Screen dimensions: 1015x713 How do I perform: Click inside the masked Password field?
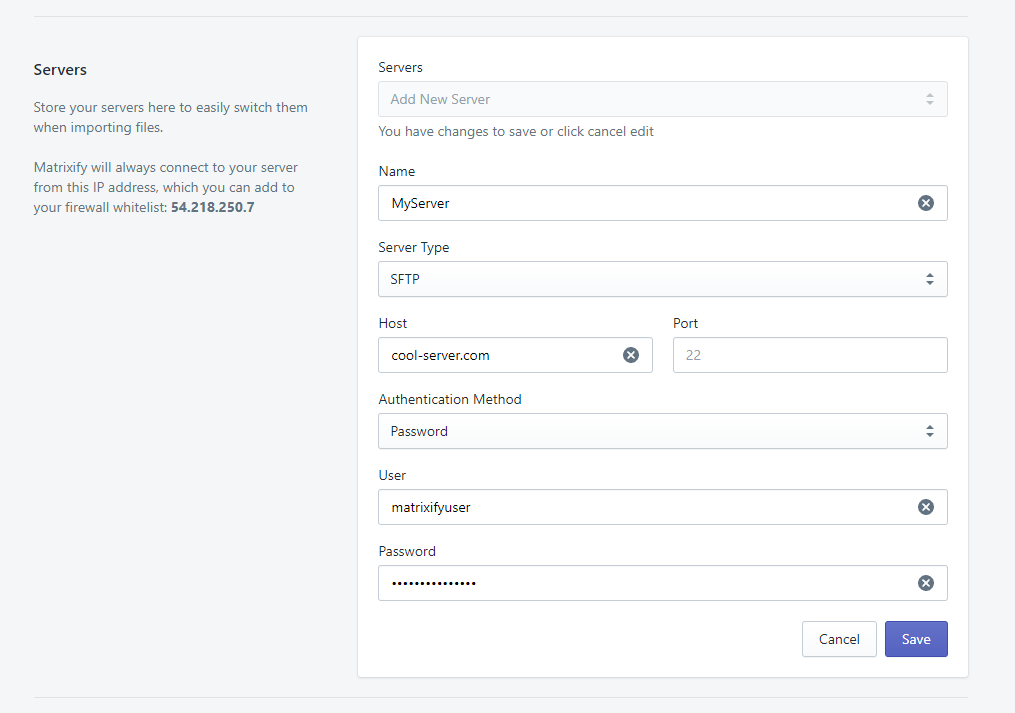tap(640, 583)
